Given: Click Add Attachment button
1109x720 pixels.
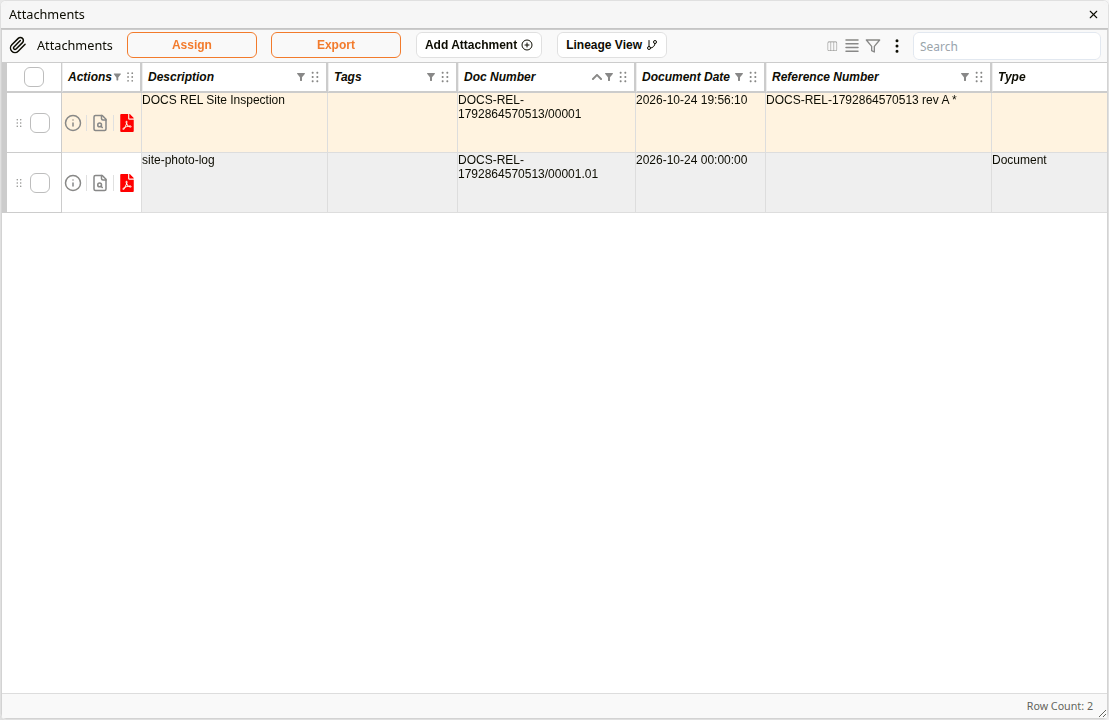Looking at the screenshot, I should [x=479, y=45].
